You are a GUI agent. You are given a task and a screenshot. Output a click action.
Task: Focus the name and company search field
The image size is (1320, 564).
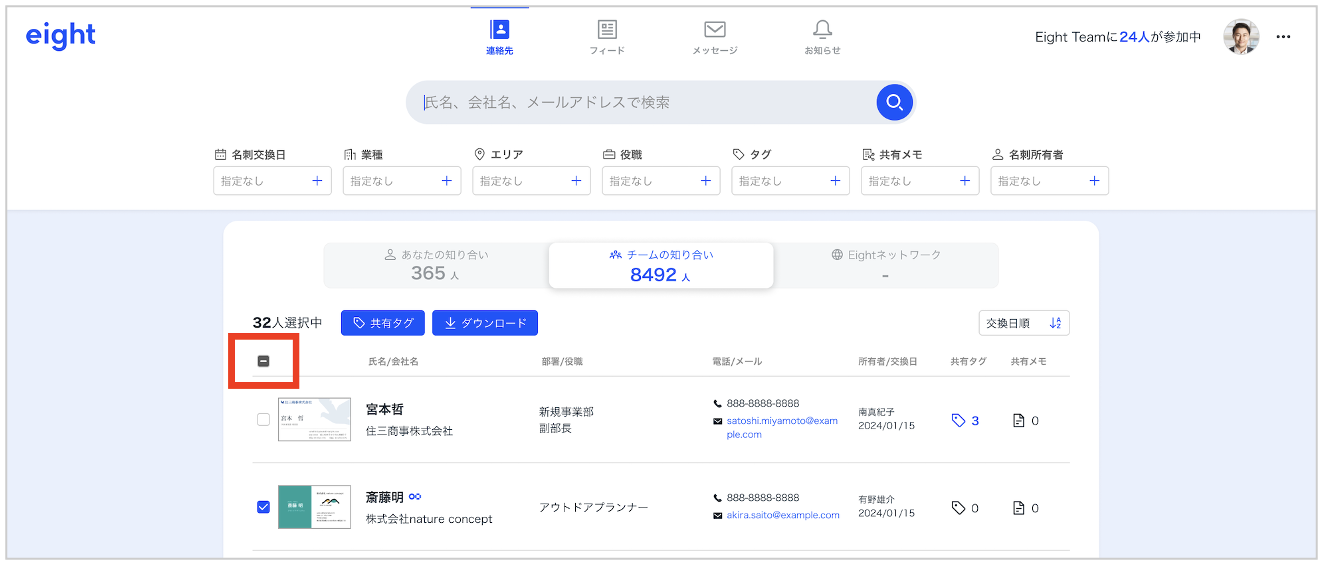tap(640, 102)
